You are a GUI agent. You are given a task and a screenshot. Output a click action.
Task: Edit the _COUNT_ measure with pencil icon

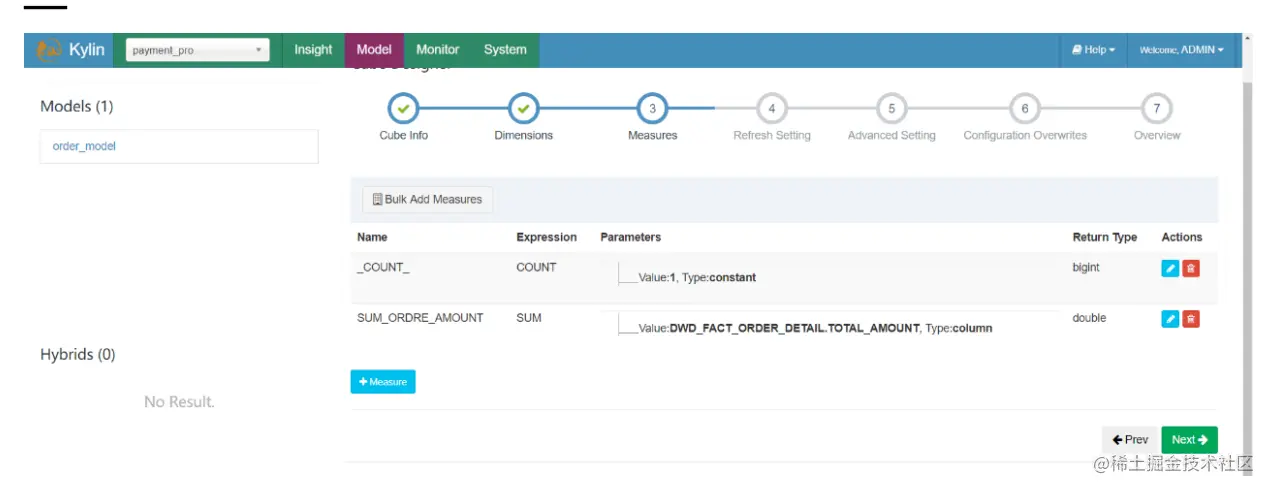(x=1170, y=268)
